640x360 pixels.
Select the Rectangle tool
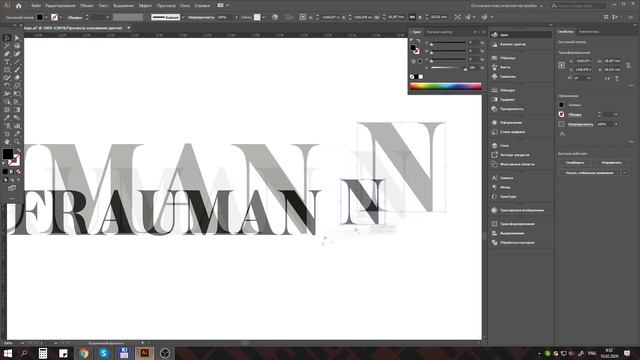tap(7, 70)
